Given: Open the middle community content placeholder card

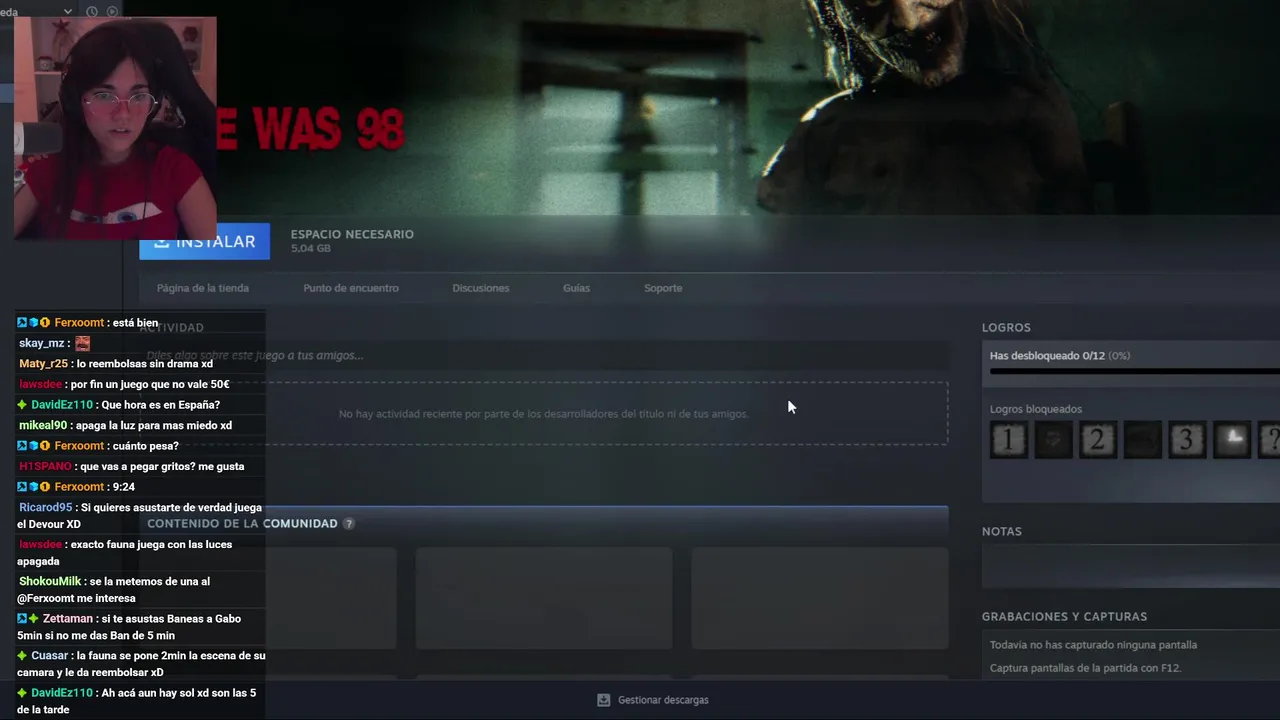Looking at the screenshot, I should (x=543, y=598).
